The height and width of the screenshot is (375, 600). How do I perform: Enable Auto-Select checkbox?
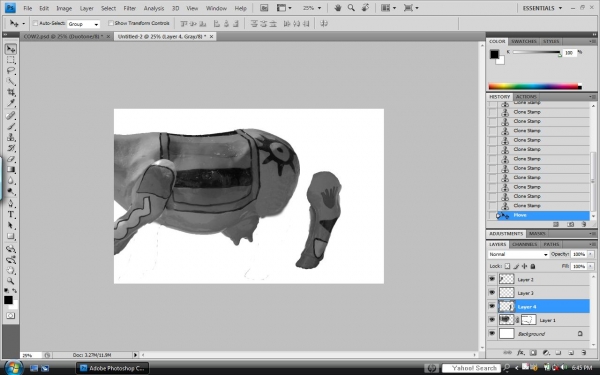pos(36,23)
